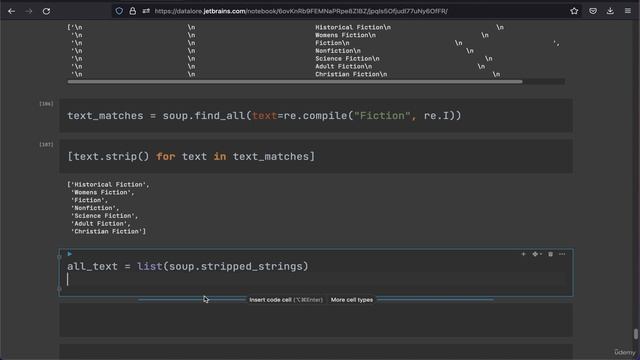The height and width of the screenshot is (360, 640).
Task: Click in the text.strip() list comprehension cell
Action: pos(316,156)
